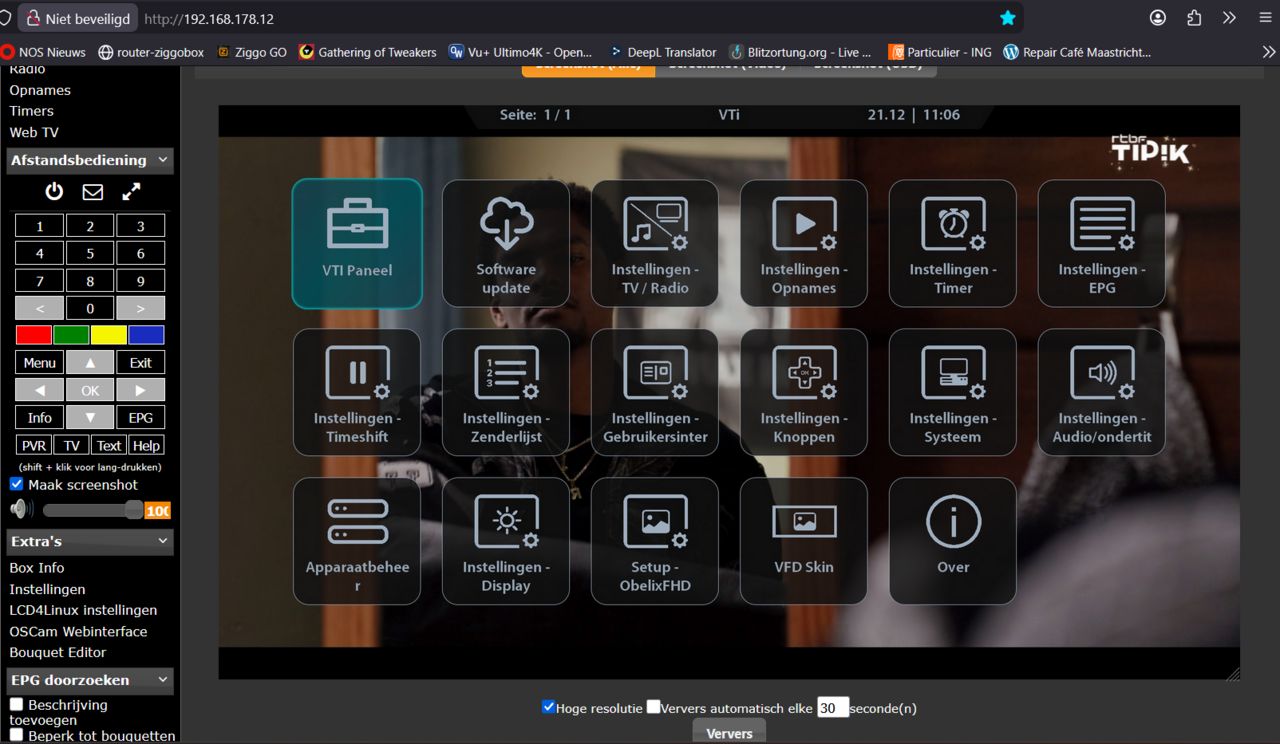Open the Firefox application menu
This screenshot has height=744, width=1280.
click(1264, 17)
